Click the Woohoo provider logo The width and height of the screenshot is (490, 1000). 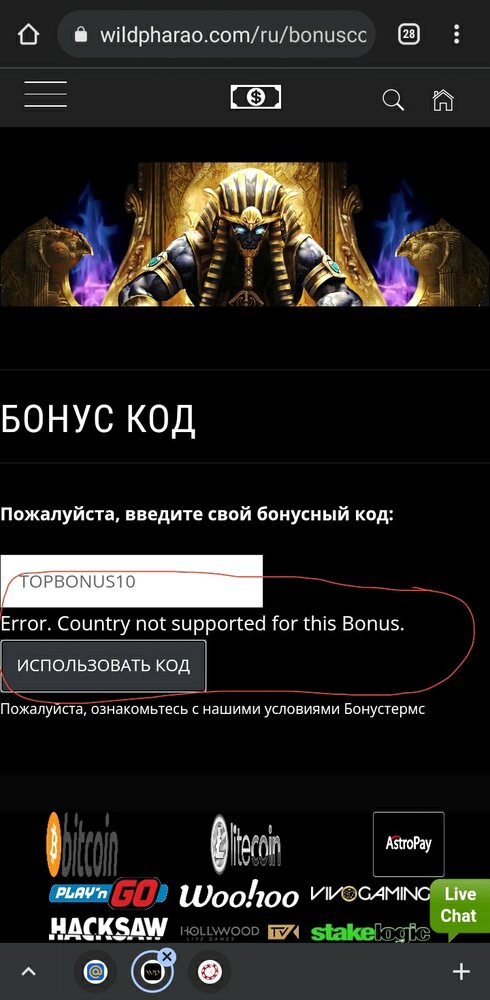point(239,895)
